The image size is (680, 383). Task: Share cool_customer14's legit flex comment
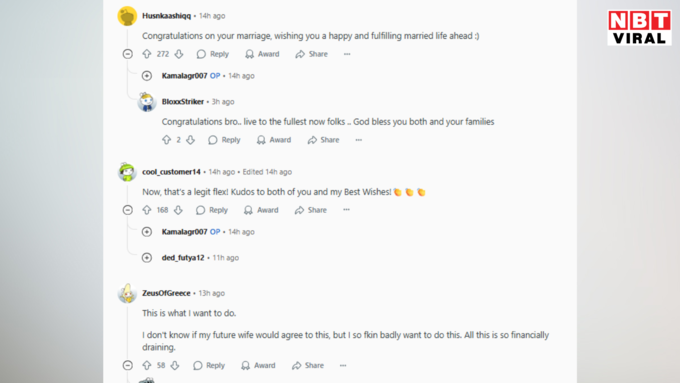click(311, 210)
